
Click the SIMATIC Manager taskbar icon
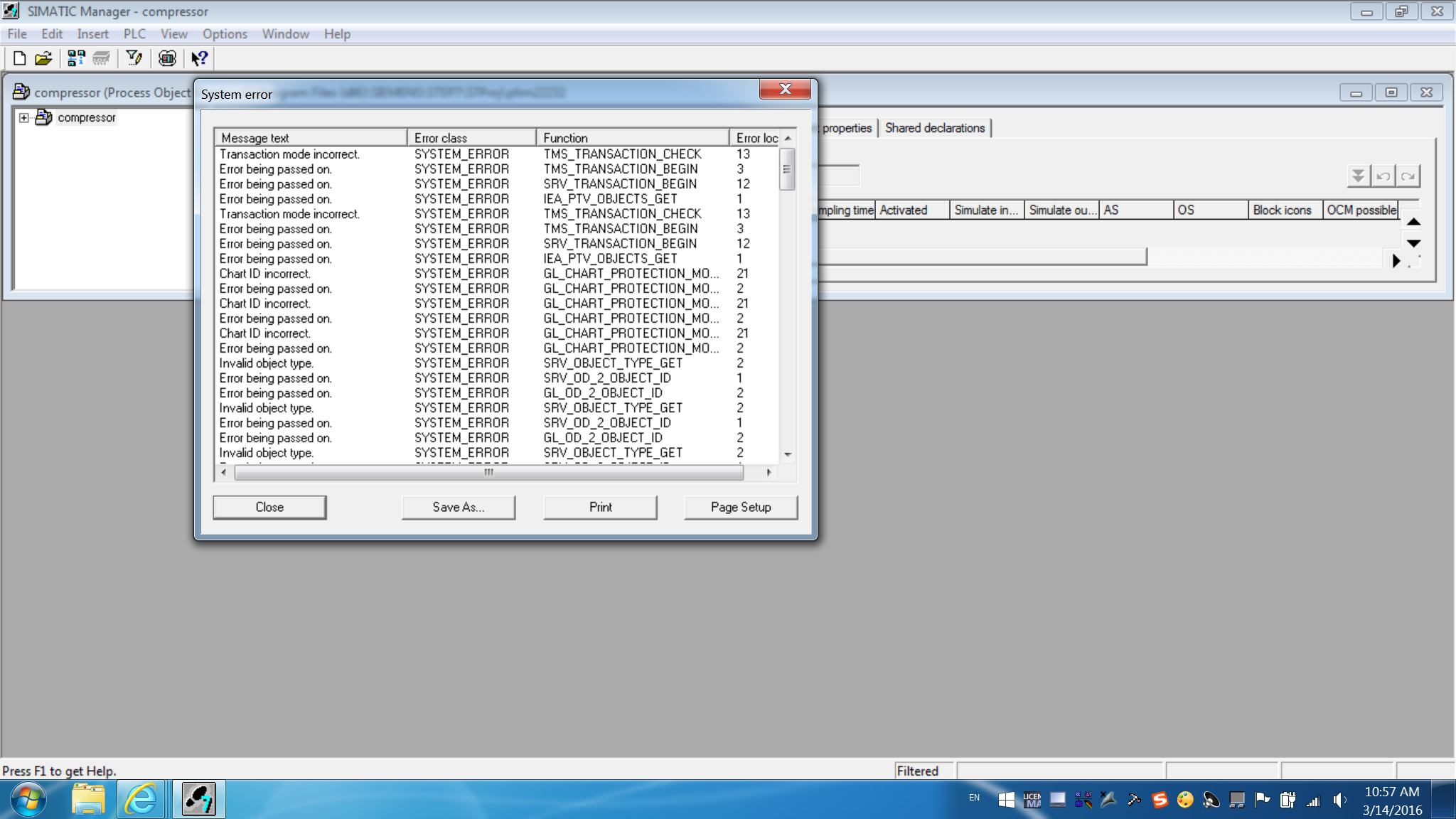(198, 799)
